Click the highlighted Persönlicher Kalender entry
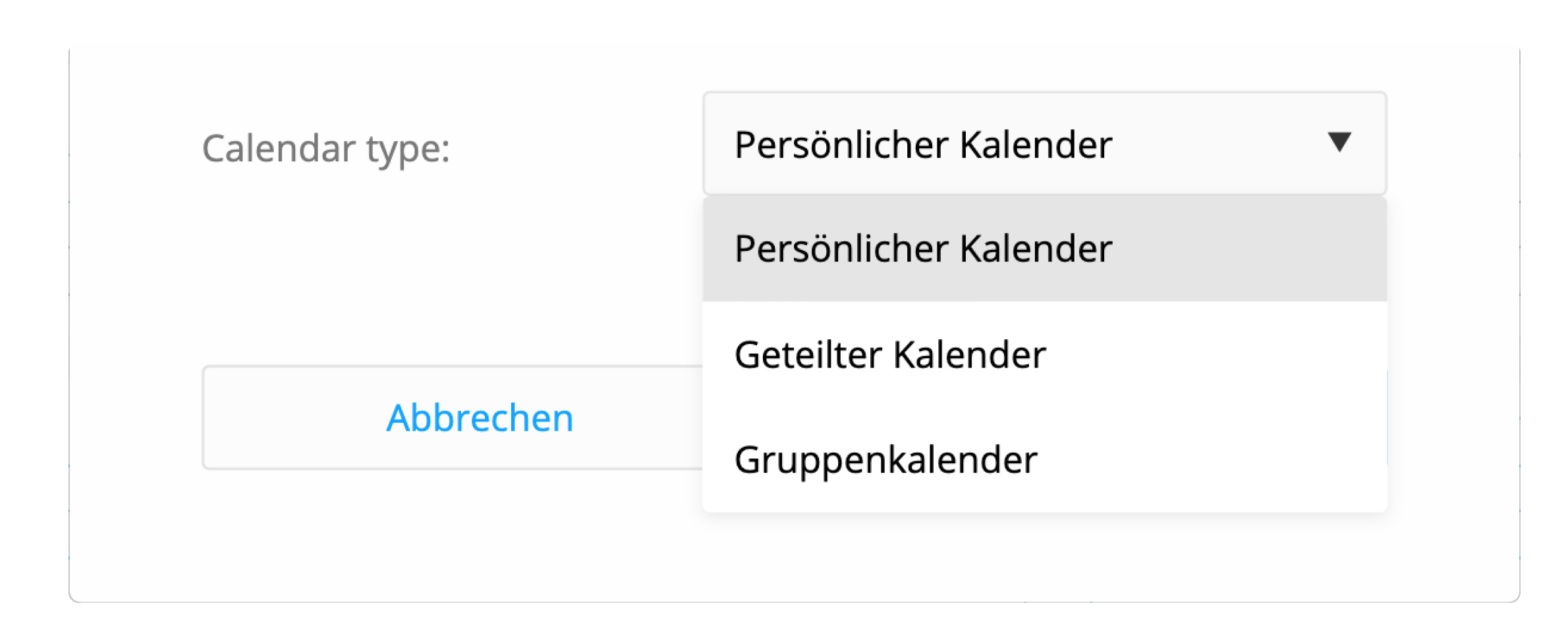This screenshot has height=643, width=1568. coord(922,249)
